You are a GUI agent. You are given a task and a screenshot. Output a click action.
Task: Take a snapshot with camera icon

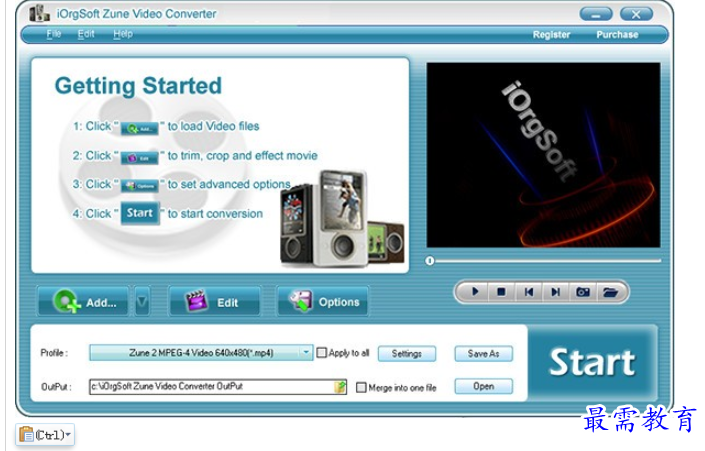(x=583, y=292)
